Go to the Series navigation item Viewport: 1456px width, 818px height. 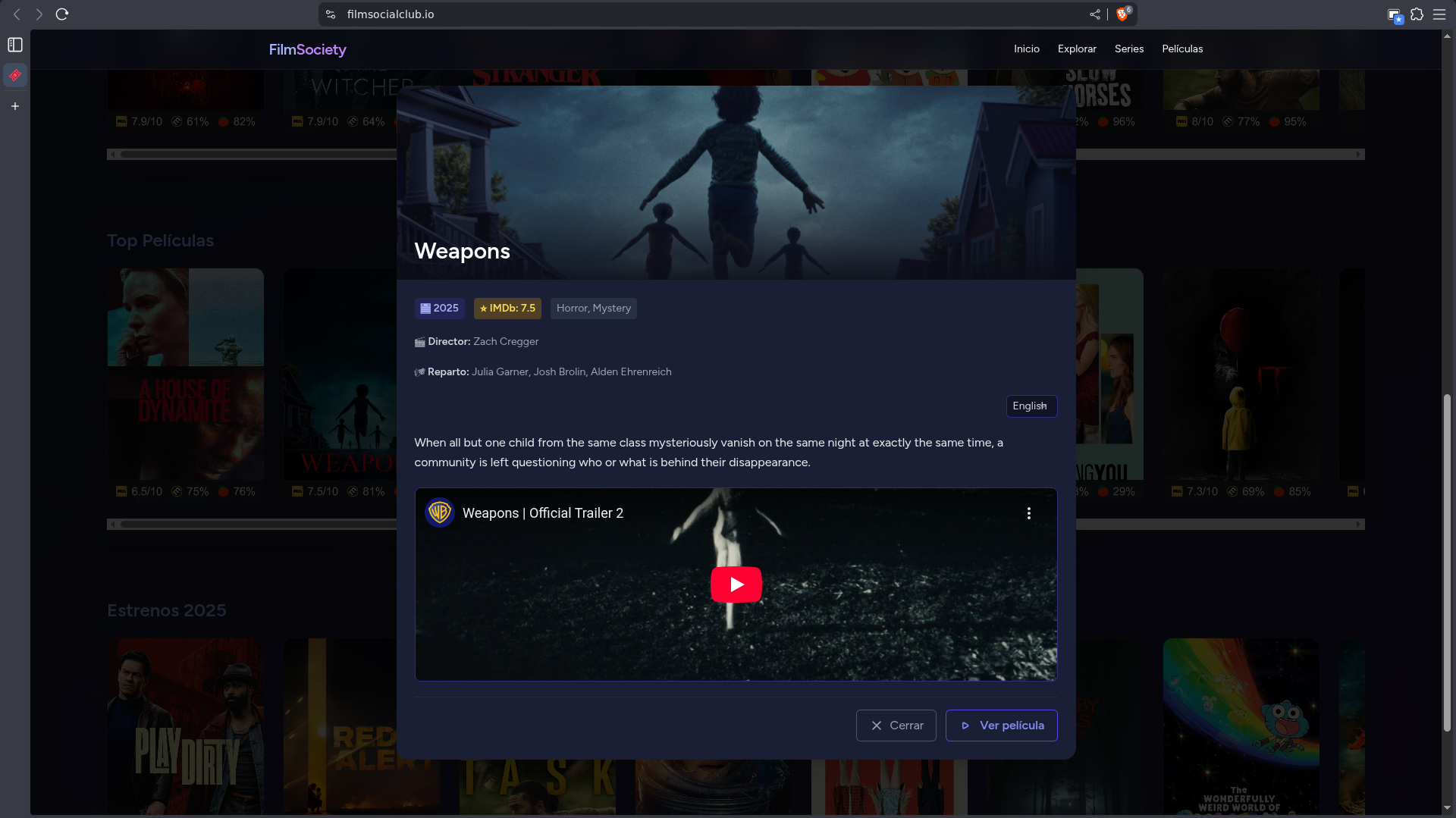(x=1128, y=49)
